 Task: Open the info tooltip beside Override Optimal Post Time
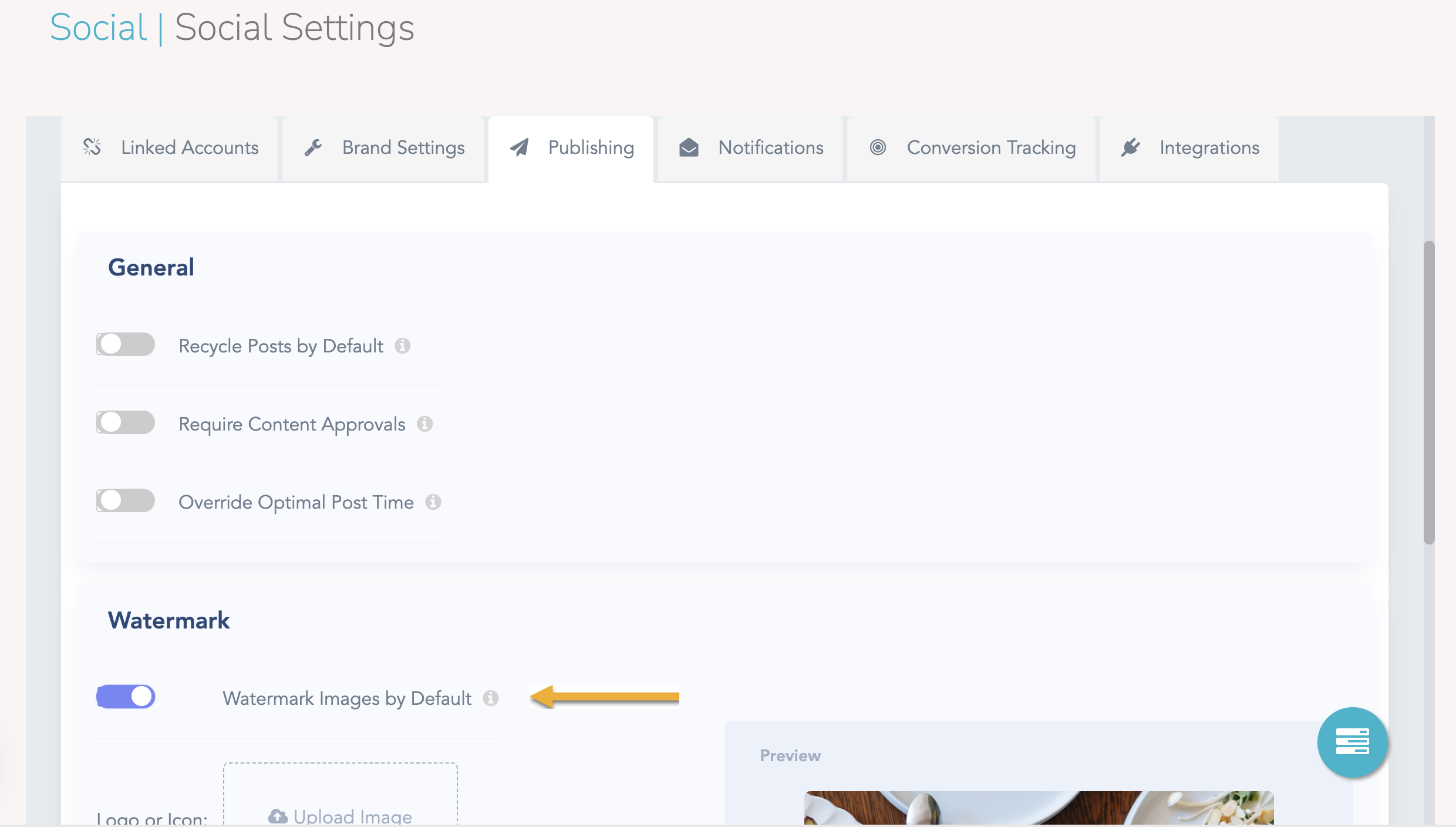(x=434, y=502)
